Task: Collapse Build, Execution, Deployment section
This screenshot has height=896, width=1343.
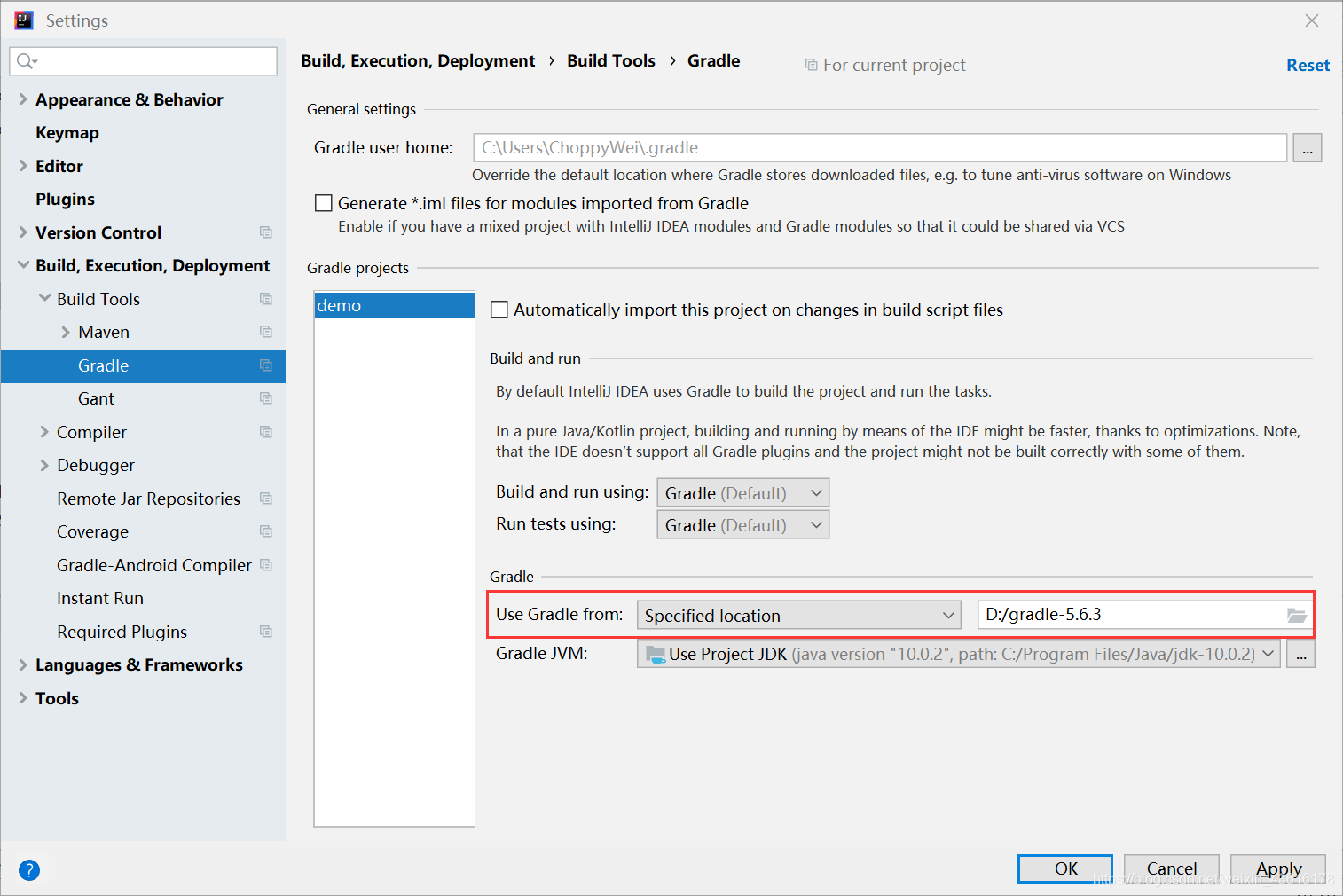Action: point(23,265)
